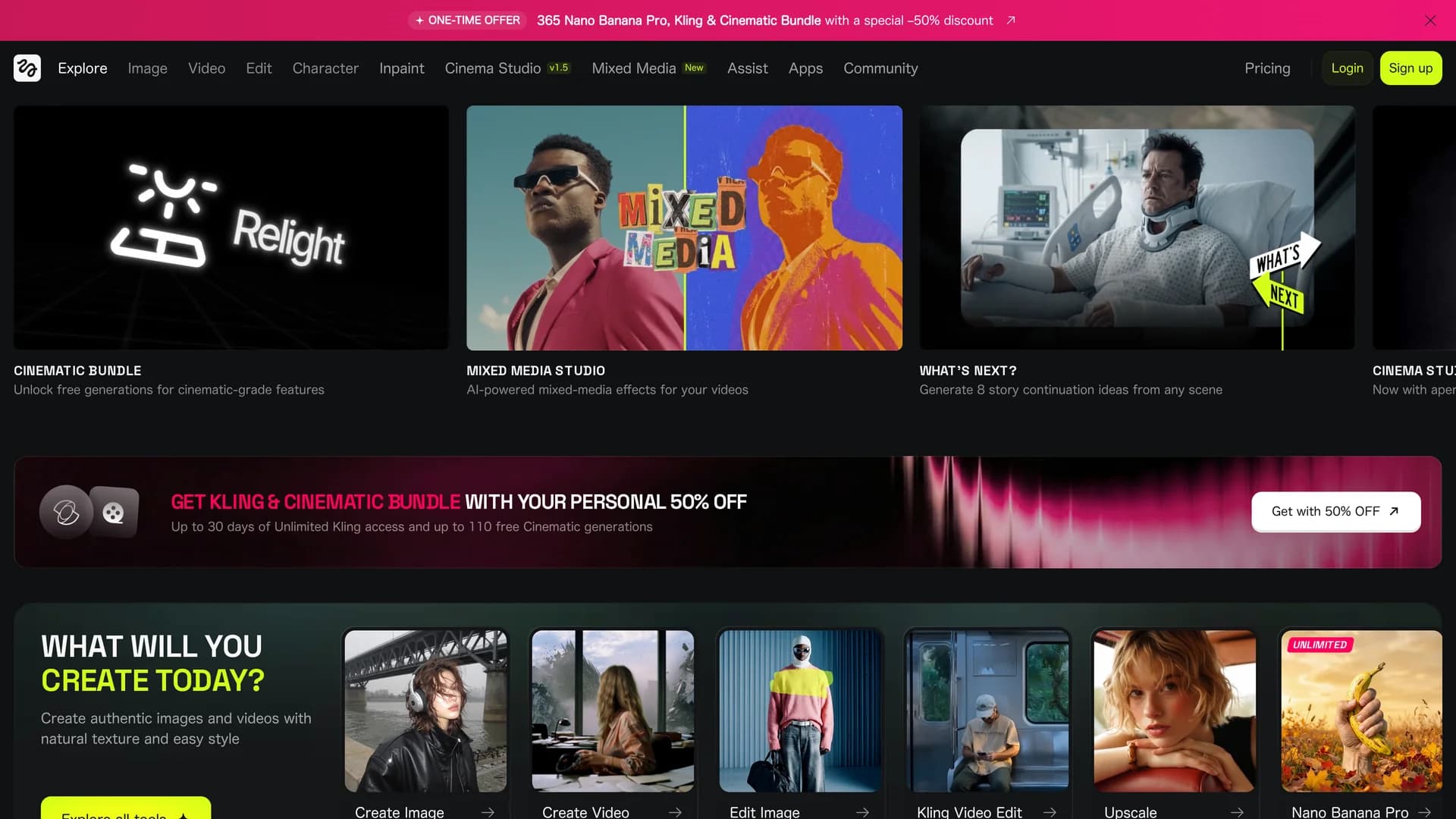Click the arrow next to Create Image
1456x819 pixels.
pyautogui.click(x=488, y=812)
